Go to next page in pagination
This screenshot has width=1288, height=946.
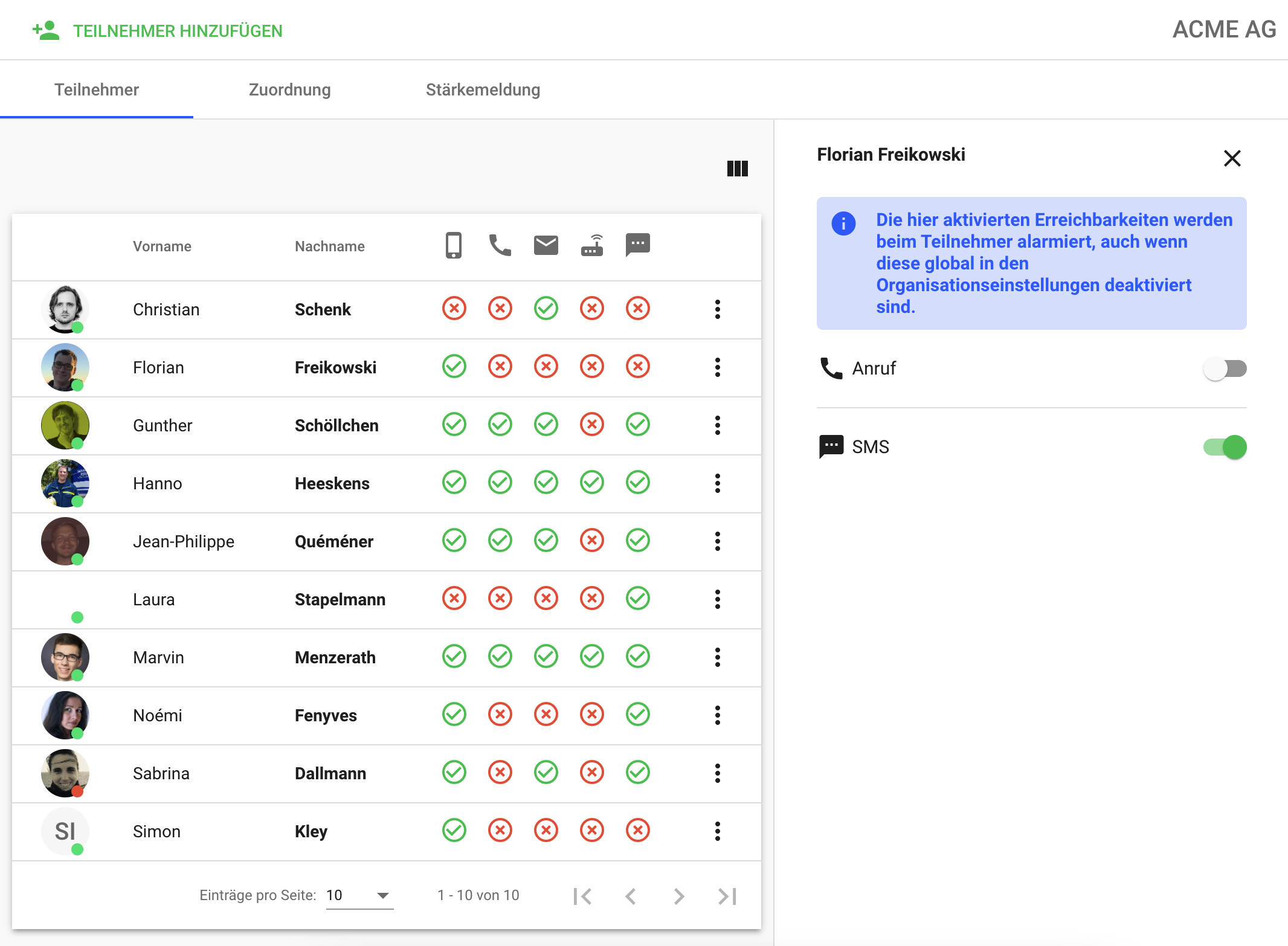pyautogui.click(x=678, y=896)
